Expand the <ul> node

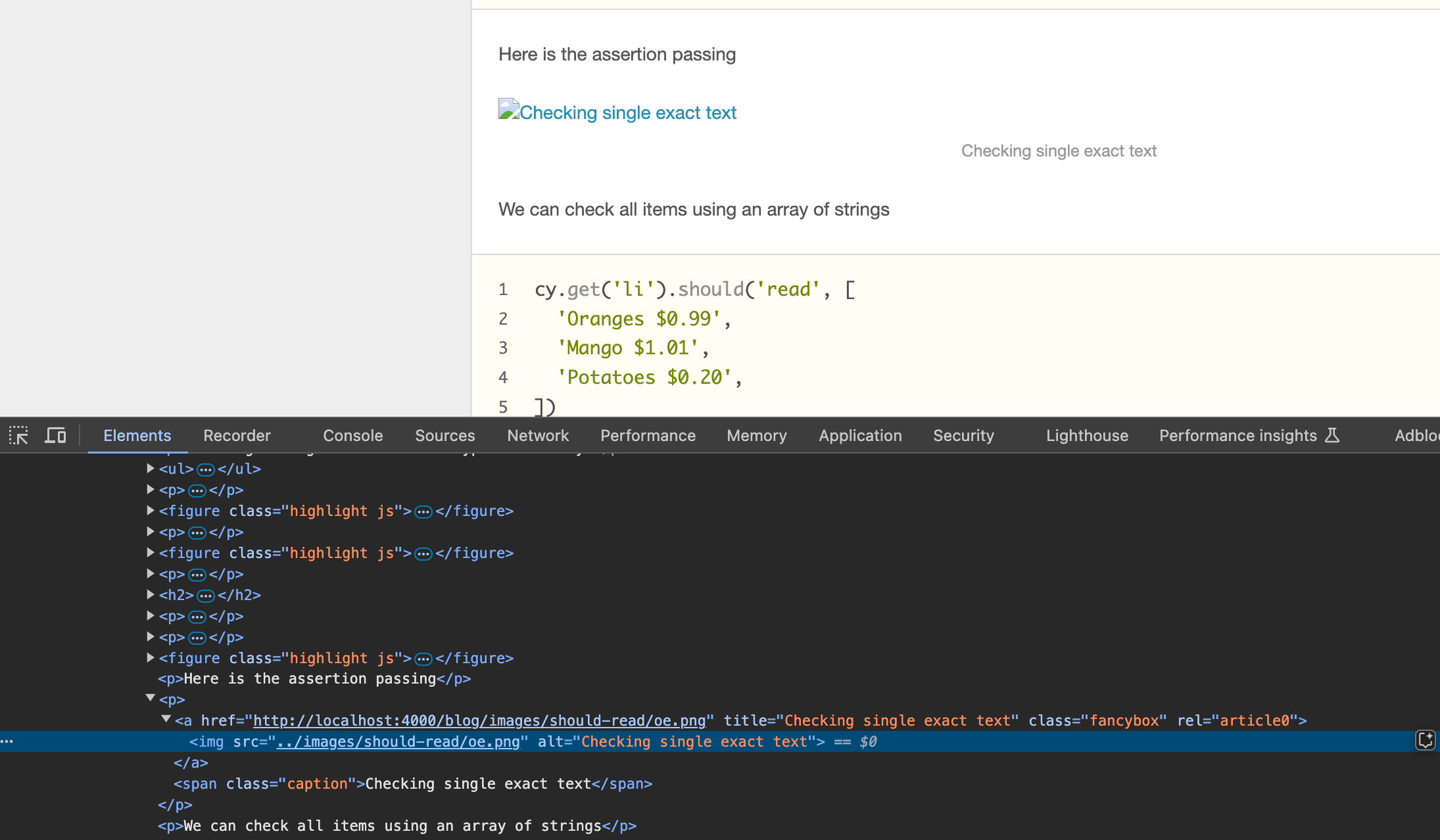(x=150, y=469)
